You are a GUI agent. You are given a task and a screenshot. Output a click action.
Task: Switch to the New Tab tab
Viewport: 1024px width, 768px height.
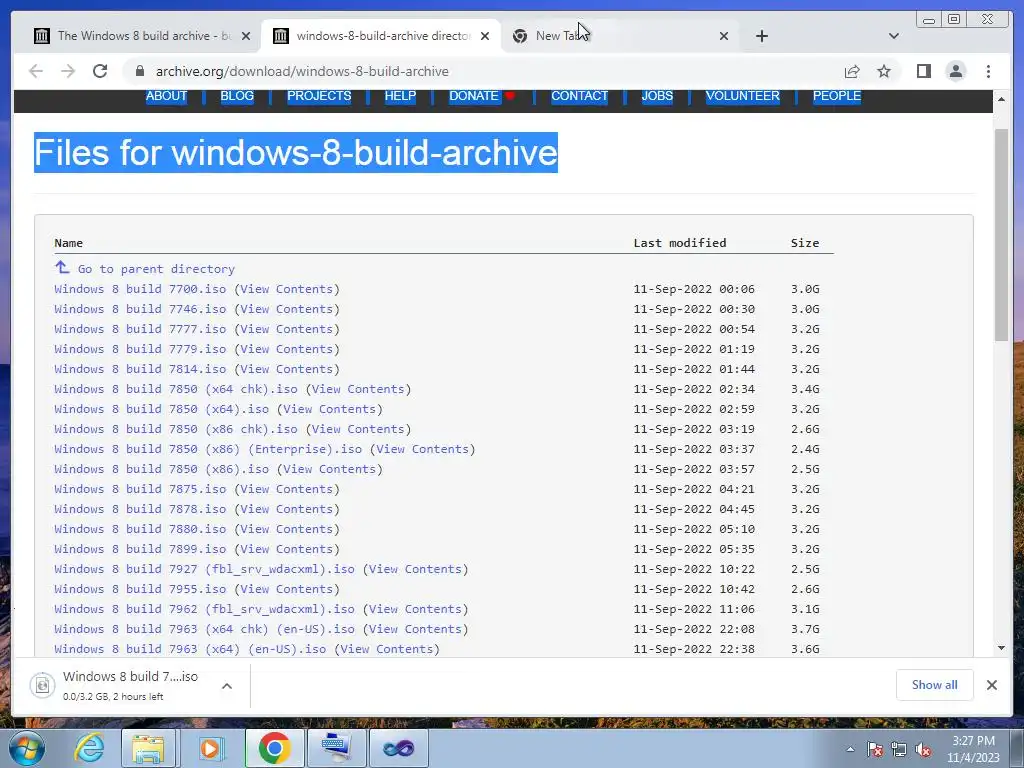[x=620, y=36]
